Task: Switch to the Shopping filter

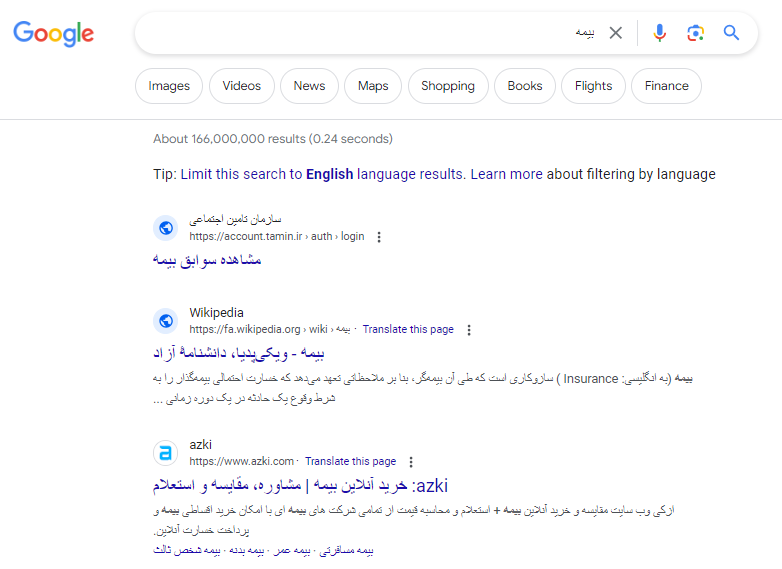Action: (448, 86)
